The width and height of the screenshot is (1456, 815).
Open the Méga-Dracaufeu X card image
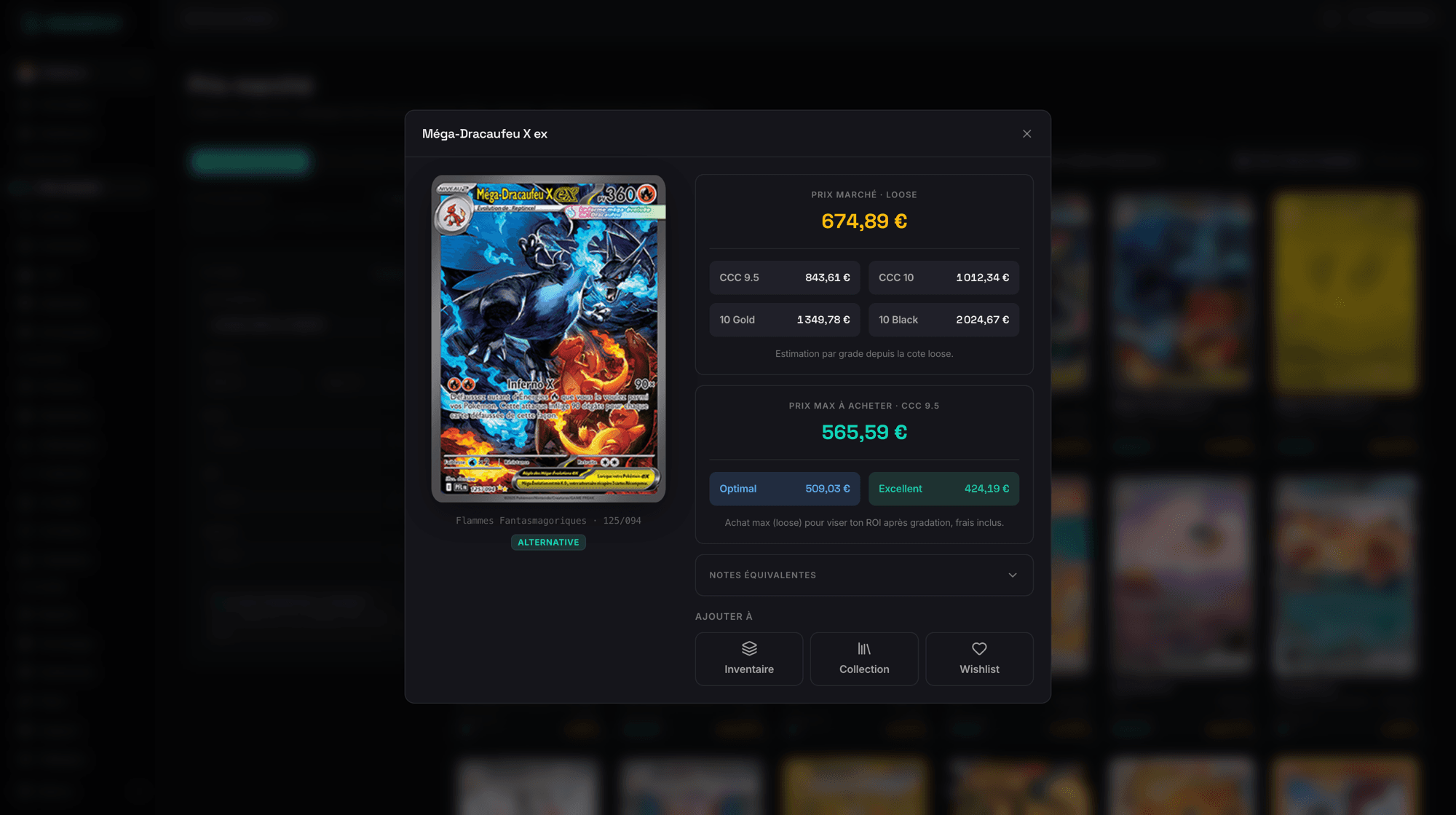pos(548,339)
